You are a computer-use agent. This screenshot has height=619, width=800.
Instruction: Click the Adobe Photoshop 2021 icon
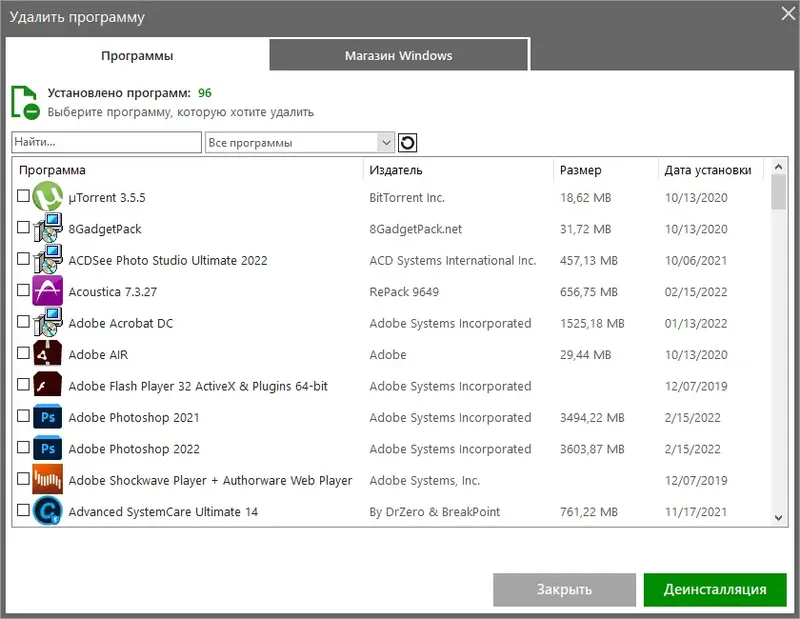pos(48,417)
